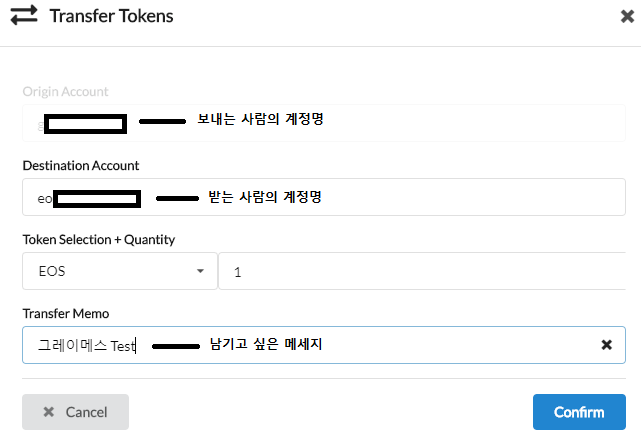Focus the Destination Account input field

[324, 197]
